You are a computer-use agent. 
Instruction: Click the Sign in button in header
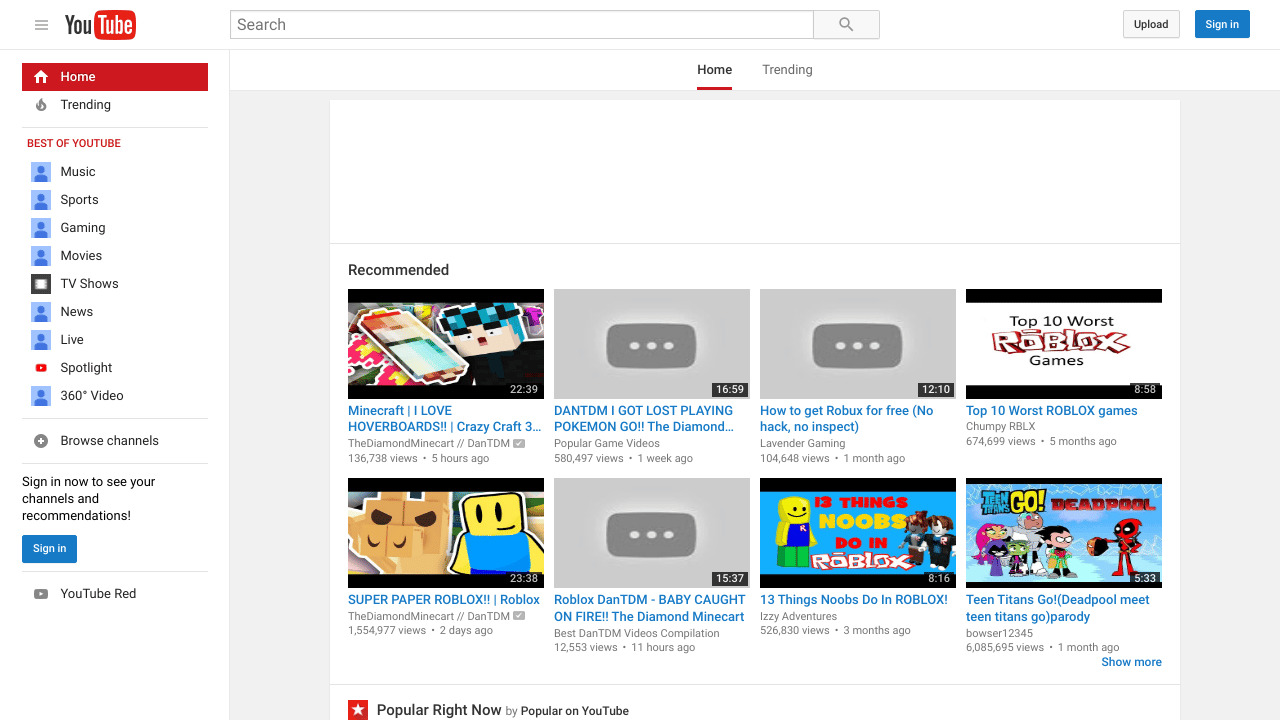[x=1221, y=24]
